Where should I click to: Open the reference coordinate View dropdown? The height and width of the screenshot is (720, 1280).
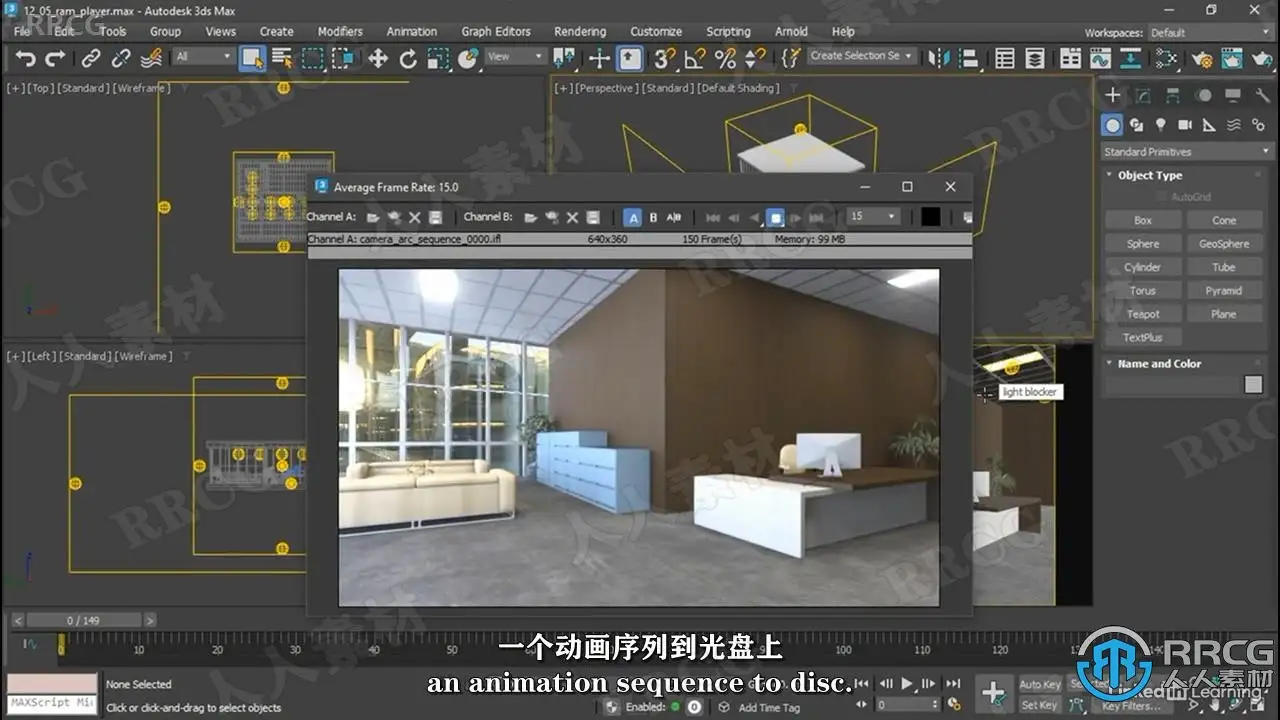click(515, 57)
